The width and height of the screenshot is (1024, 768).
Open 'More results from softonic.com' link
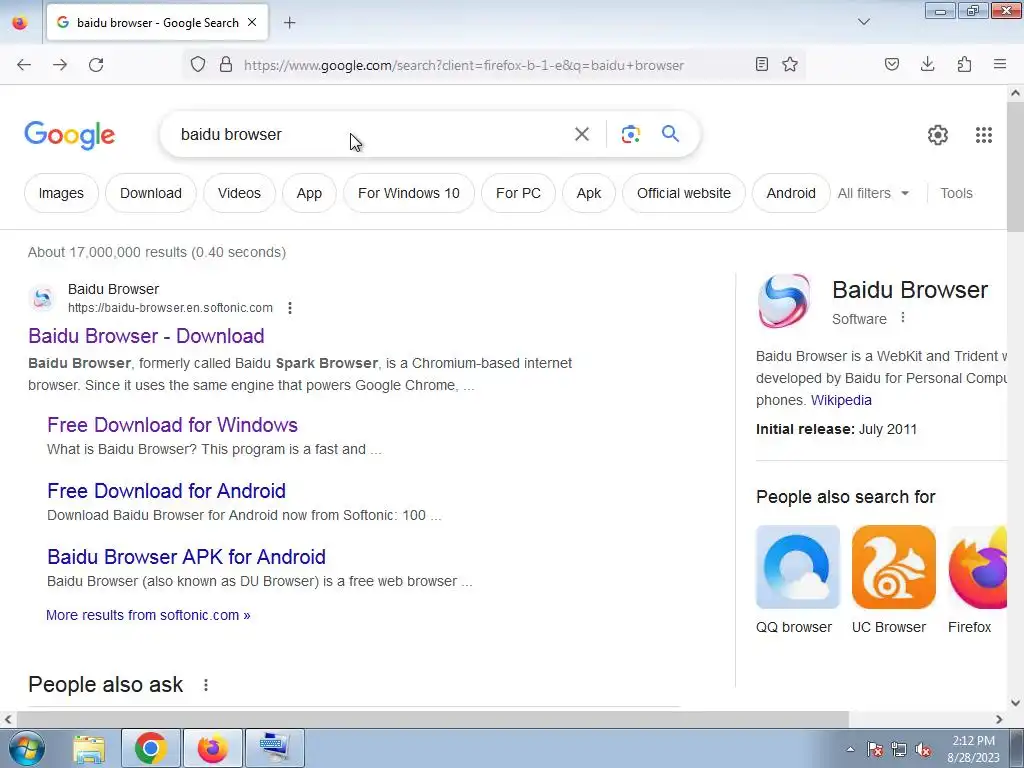point(148,615)
